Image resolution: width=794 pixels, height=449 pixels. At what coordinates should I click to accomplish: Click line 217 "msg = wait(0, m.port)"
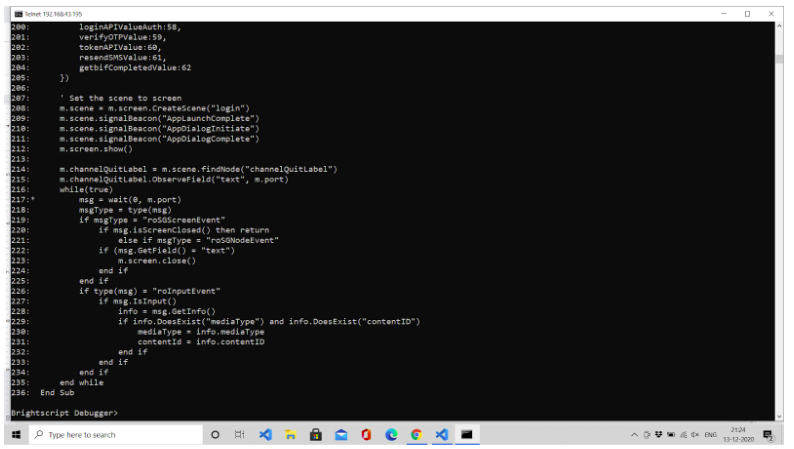130,199
